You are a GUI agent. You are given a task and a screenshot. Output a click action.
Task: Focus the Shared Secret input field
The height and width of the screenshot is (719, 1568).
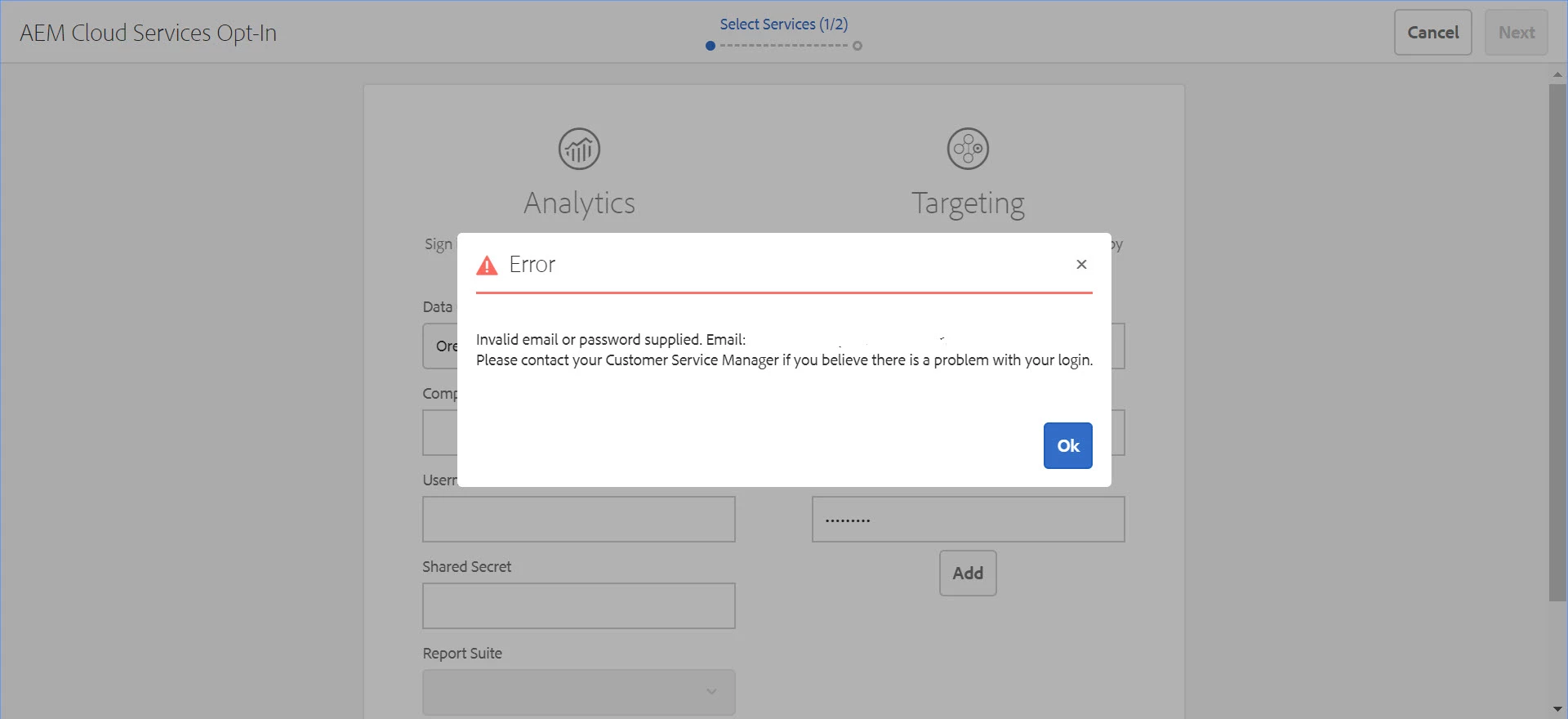(579, 605)
